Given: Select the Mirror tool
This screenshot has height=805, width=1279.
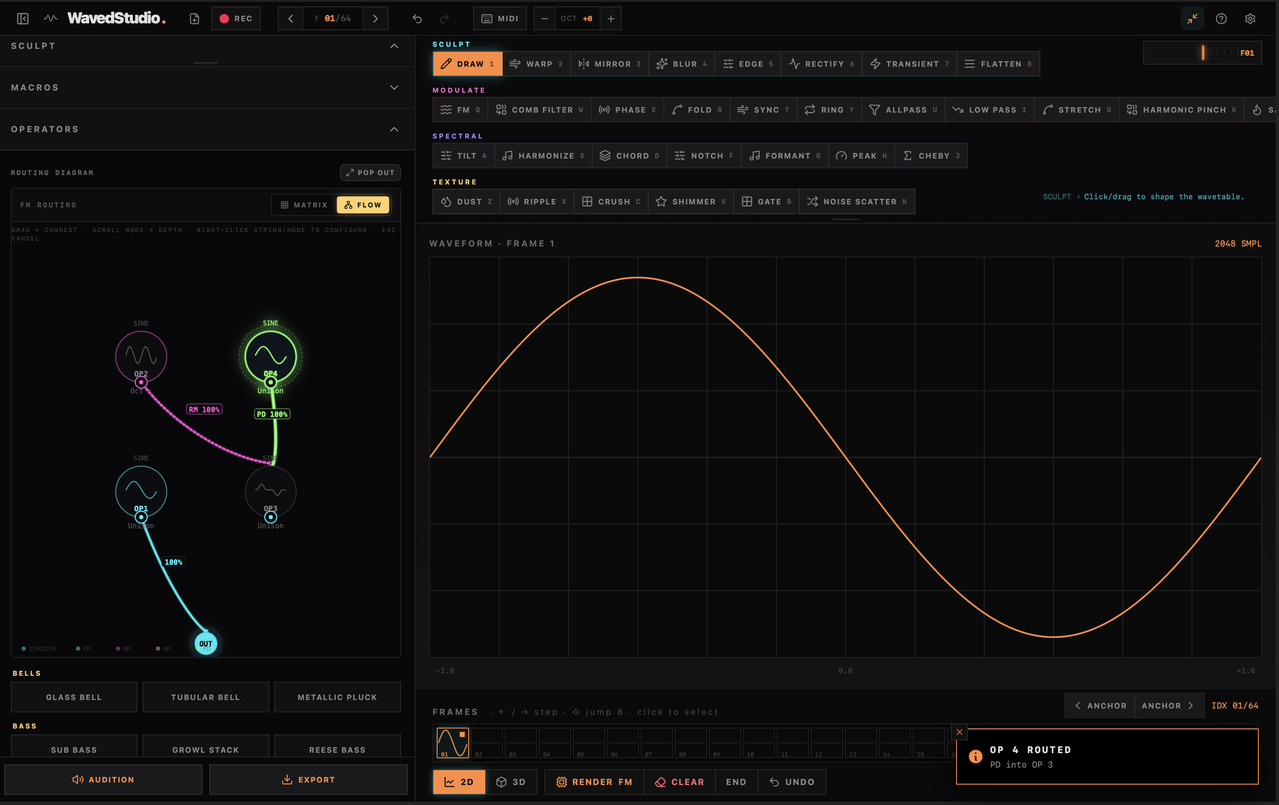Looking at the screenshot, I should click(x=610, y=64).
